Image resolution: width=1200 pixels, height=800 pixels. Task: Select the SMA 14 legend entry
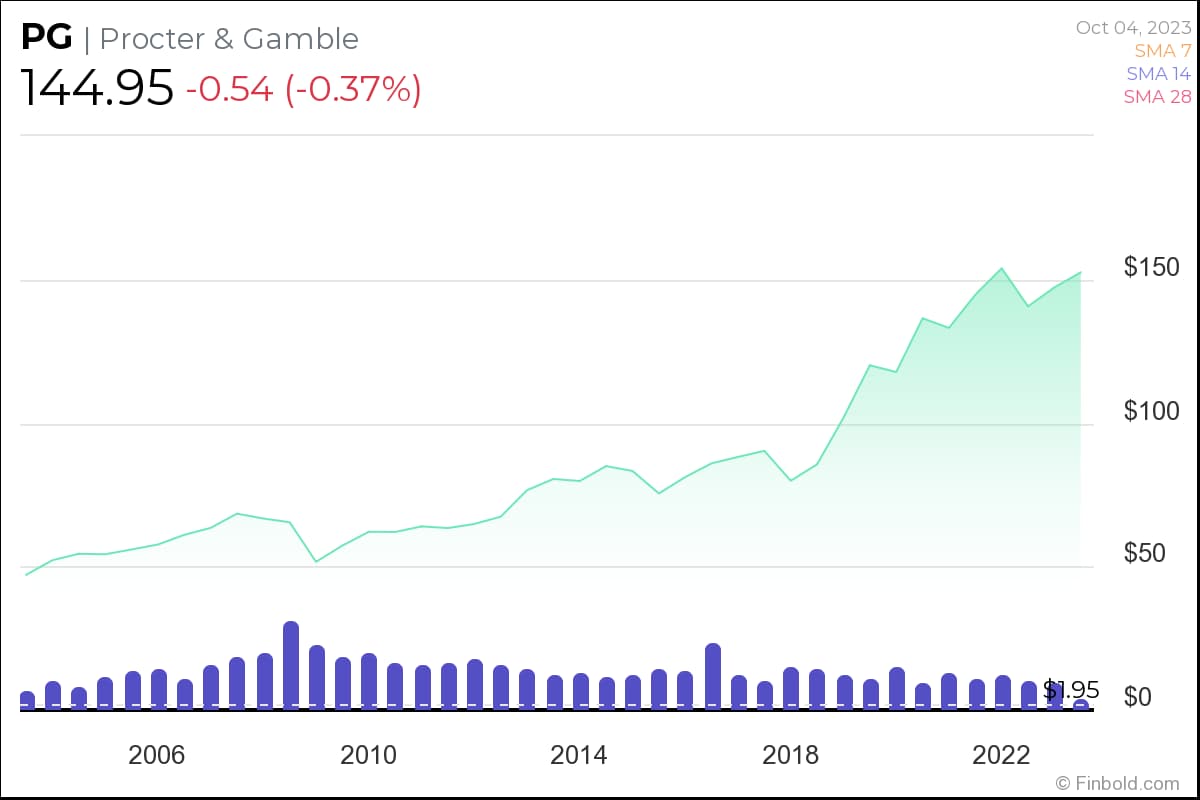point(1159,73)
